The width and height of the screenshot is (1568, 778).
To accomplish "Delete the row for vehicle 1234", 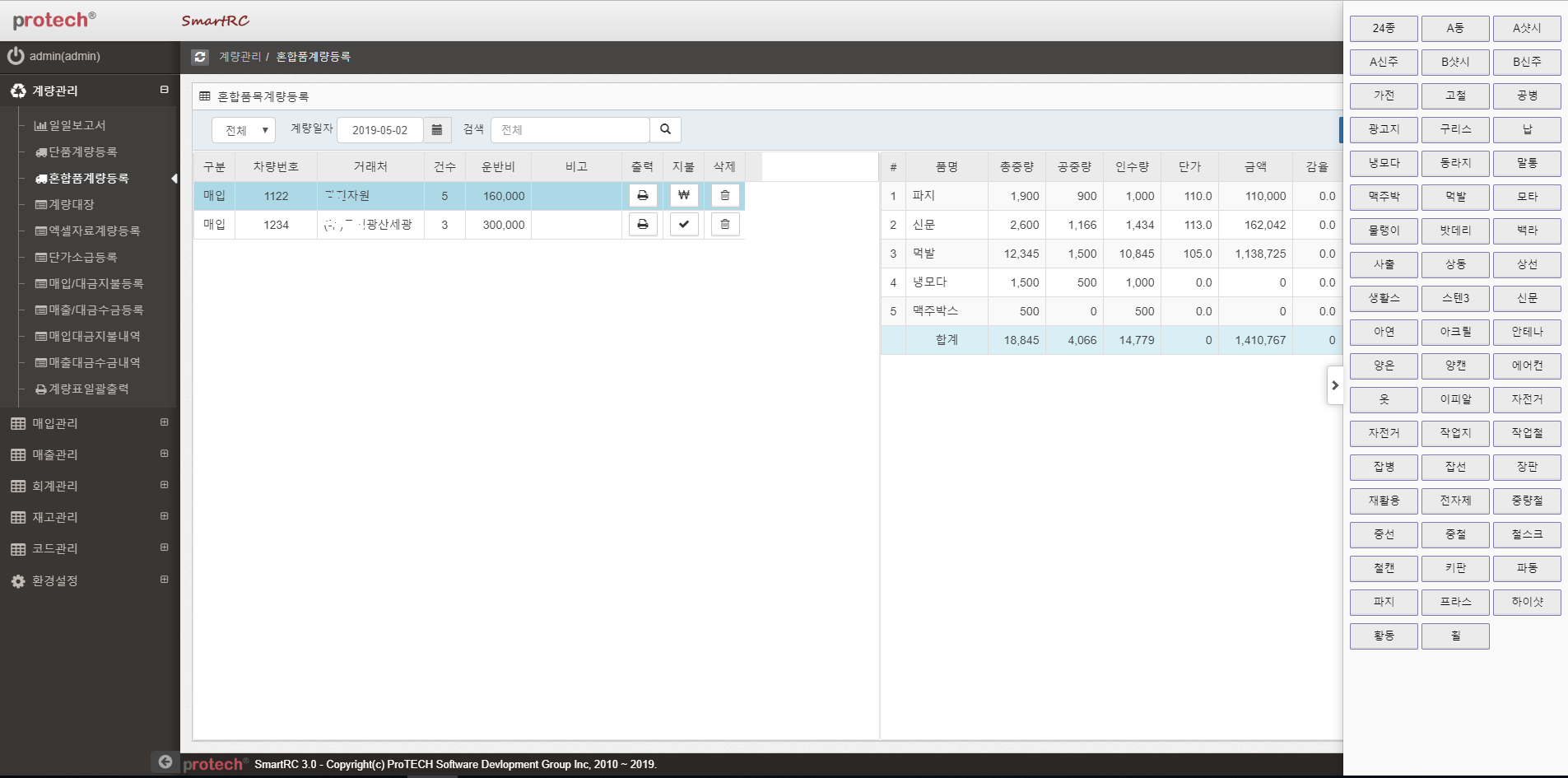I will (725, 225).
